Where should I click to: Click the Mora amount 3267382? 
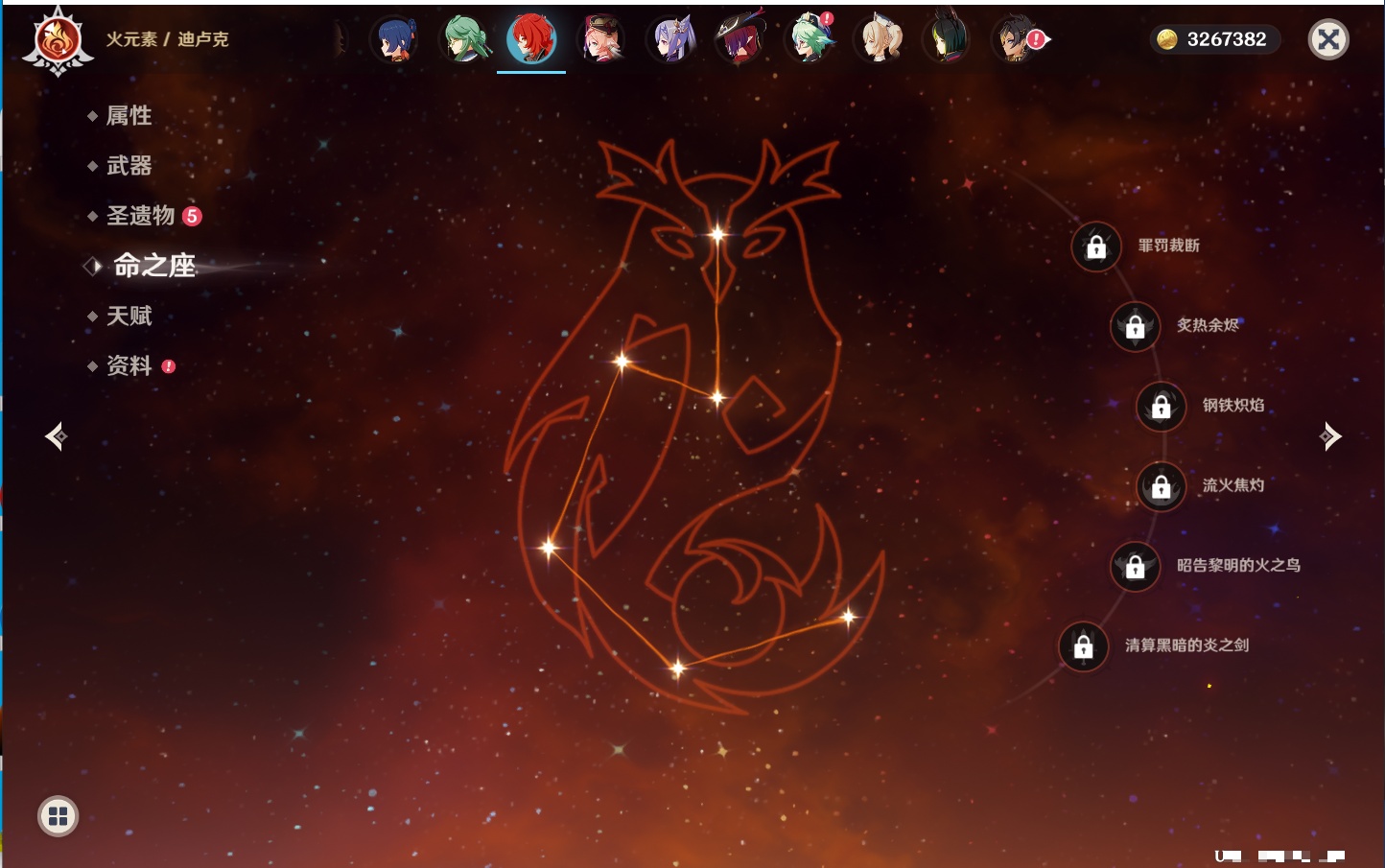pyautogui.click(x=1227, y=39)
